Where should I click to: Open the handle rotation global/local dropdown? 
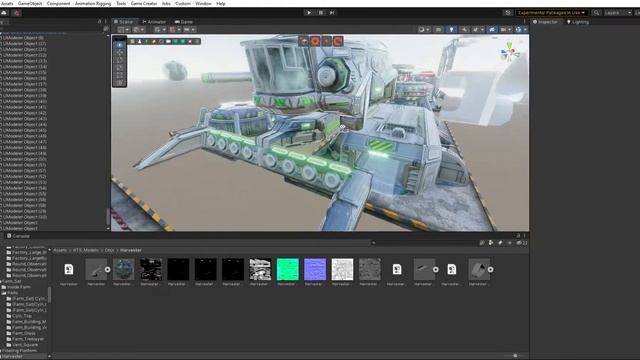pyautogui.click(x=139, y=29)
